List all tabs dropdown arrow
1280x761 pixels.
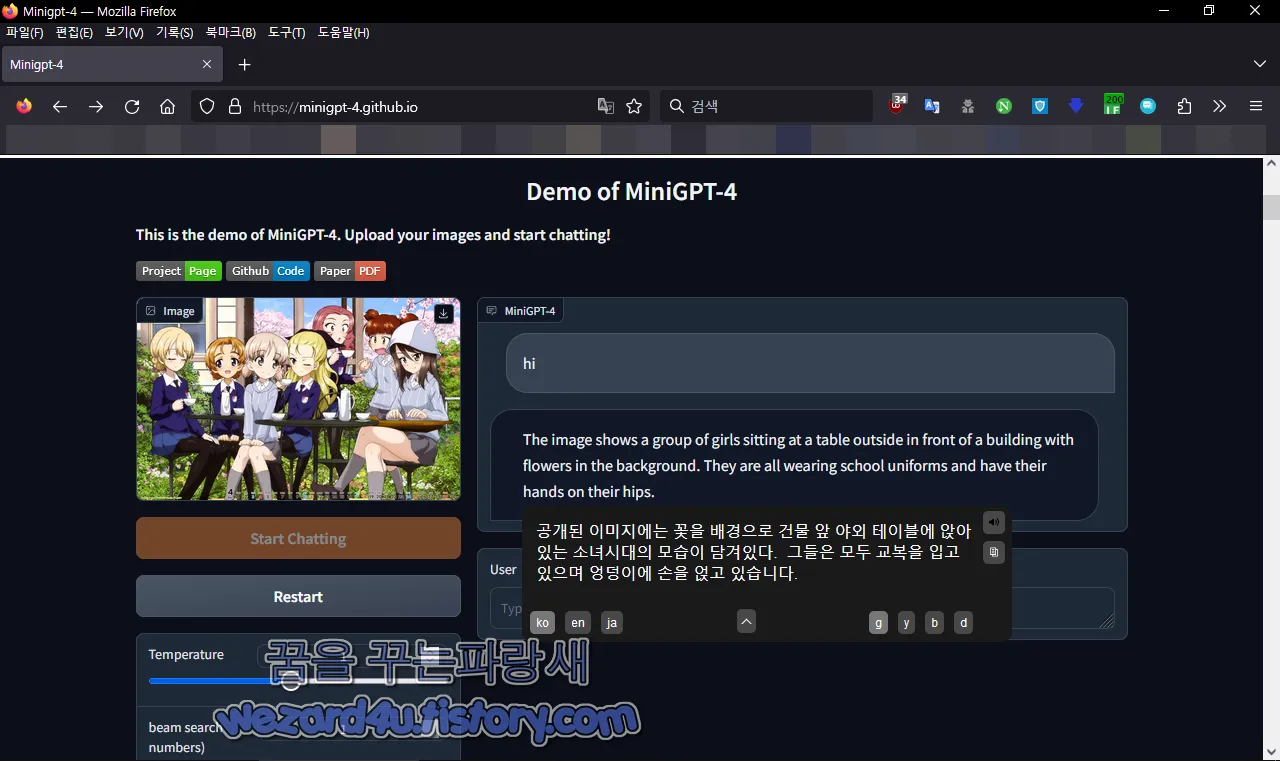click(x=1259, y=64)
